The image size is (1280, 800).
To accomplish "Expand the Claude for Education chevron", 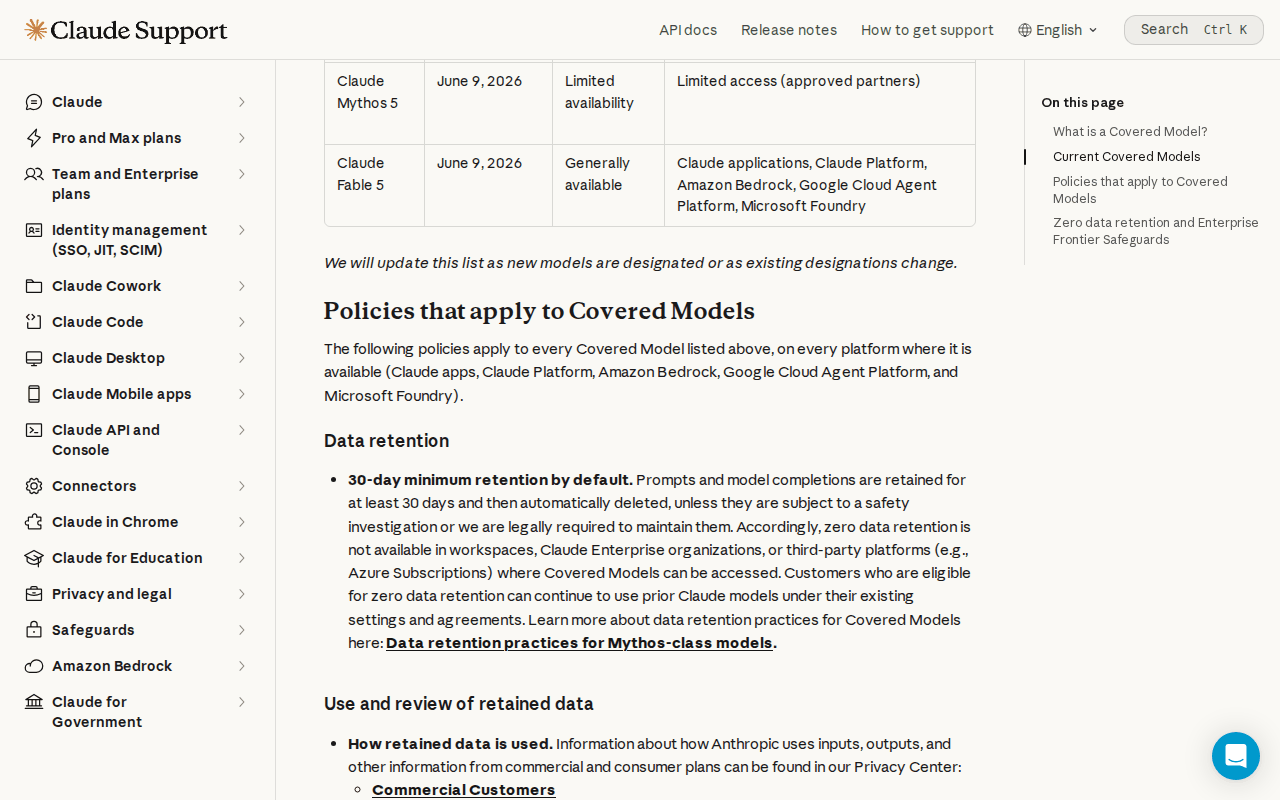I will (x=241, y=558).
